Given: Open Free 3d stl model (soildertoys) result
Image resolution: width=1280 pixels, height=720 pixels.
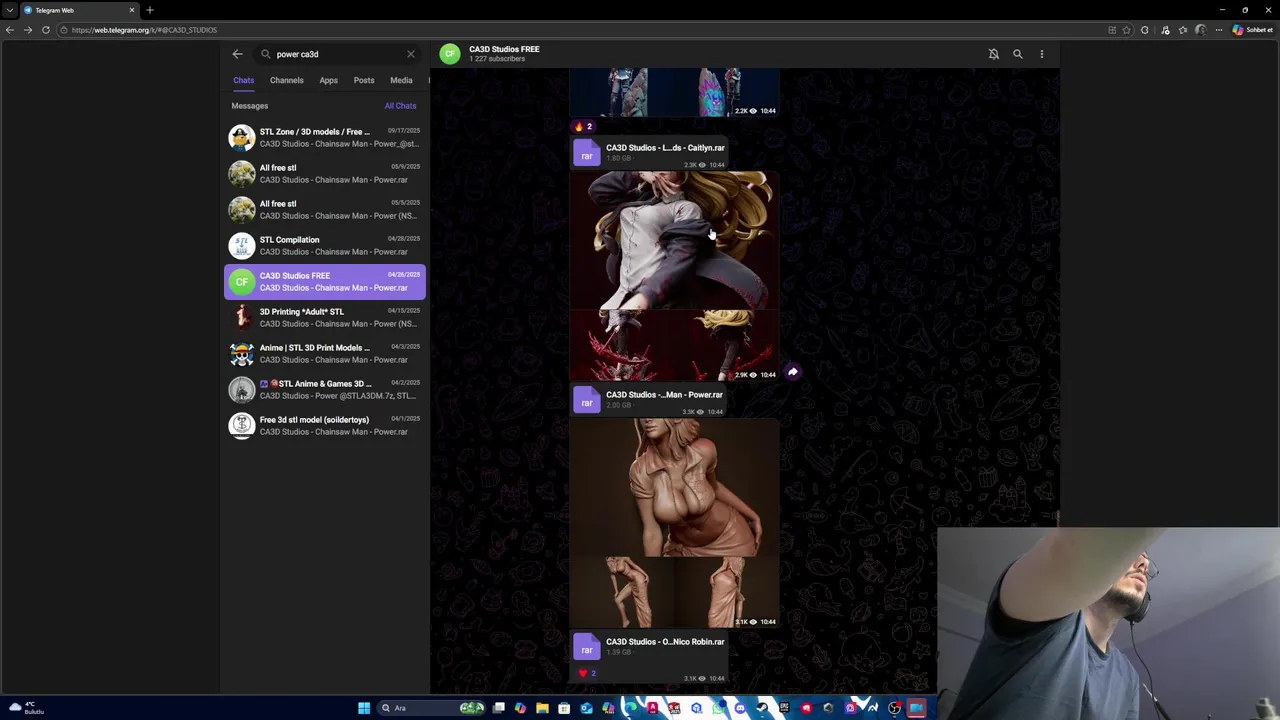Looking at the screenshot, I should (x=325, y=425).
